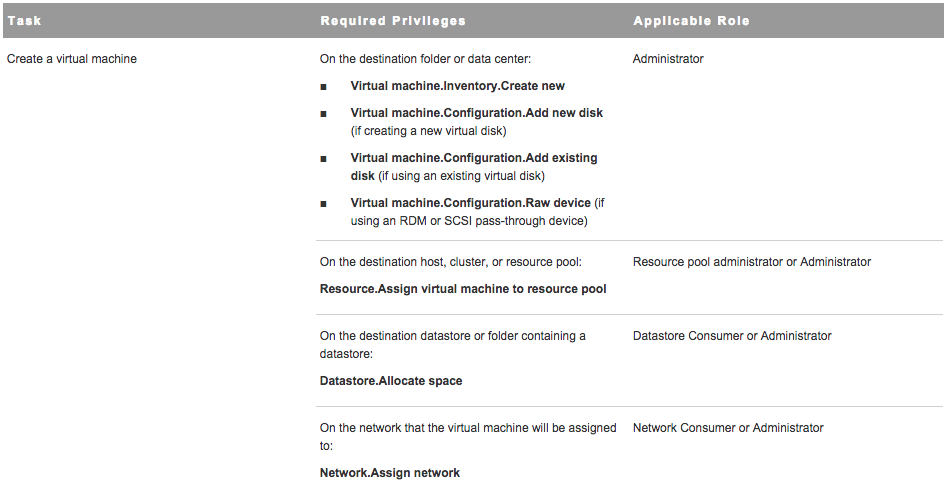Click 'Network Consumer or Administrator' role text
Screen dimensions: 948x484
point(728,428)
